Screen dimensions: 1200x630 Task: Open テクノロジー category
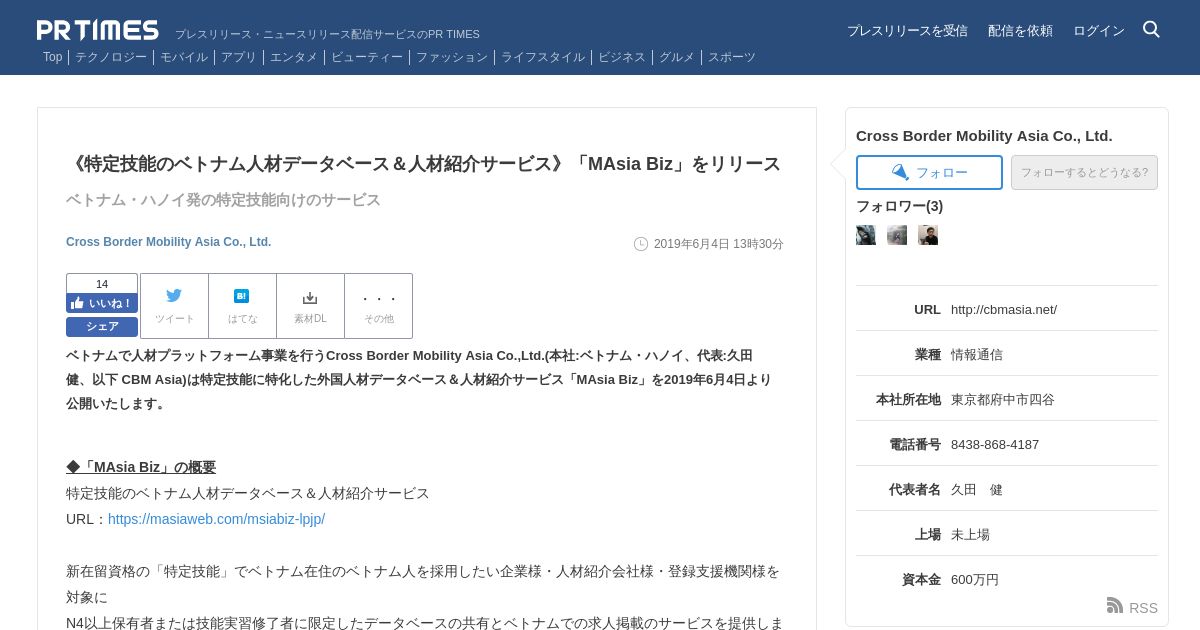111,57
